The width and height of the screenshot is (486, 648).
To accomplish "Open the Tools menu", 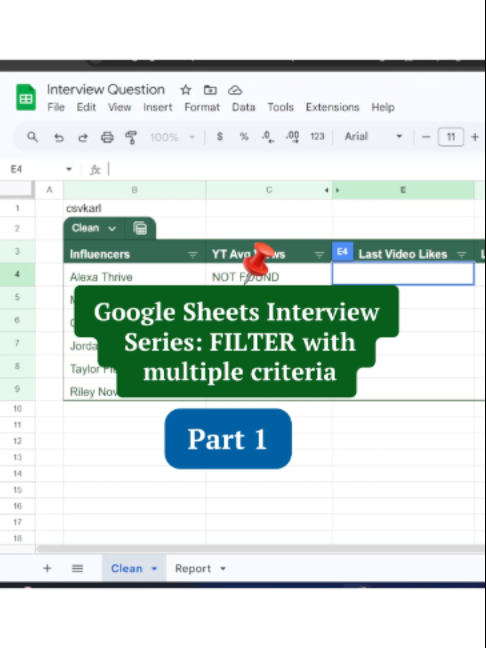I will (x=280, y=107).
